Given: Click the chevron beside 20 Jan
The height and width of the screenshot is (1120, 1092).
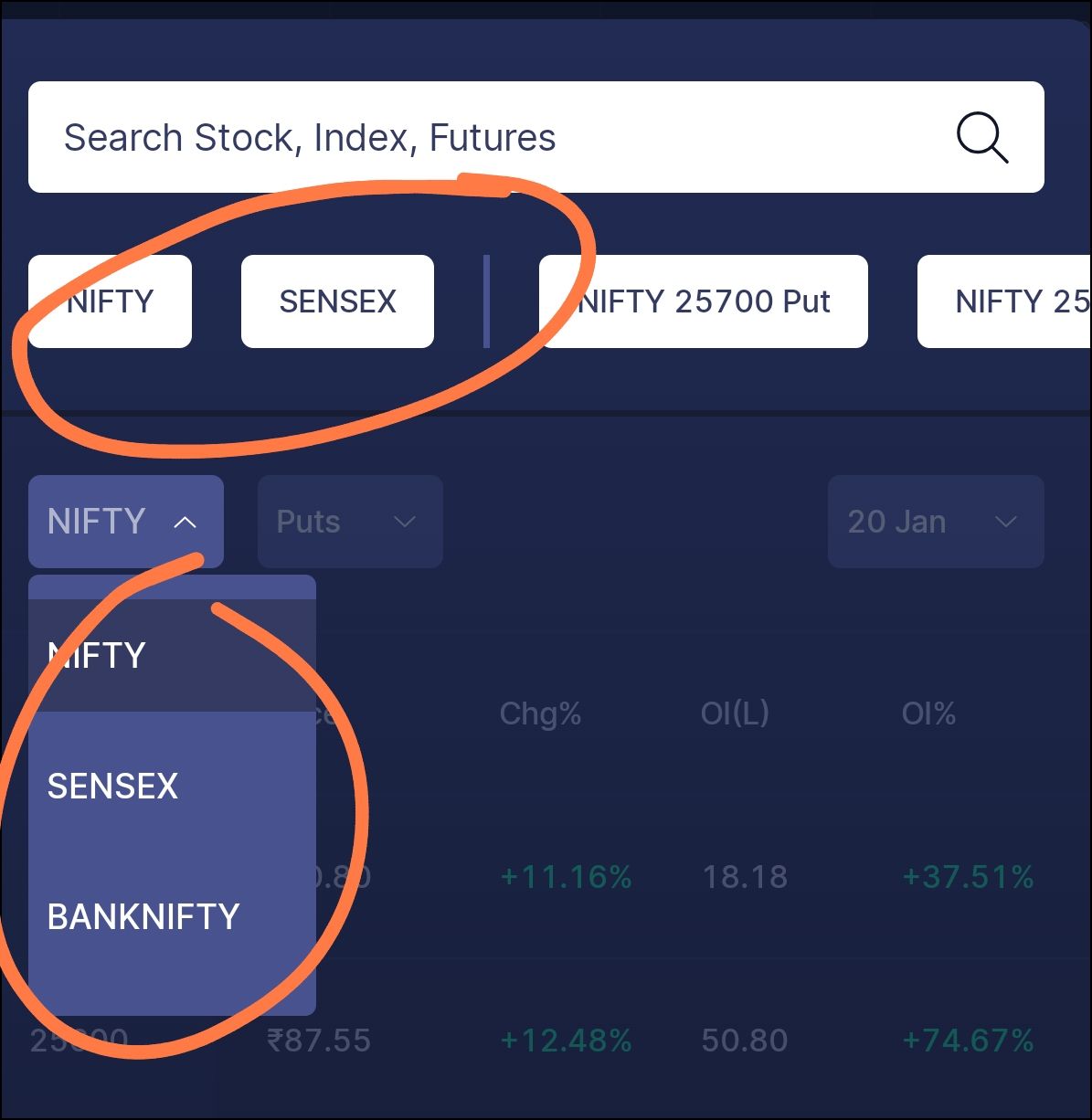Looking at the screenshot, I should coord(1005,523).
